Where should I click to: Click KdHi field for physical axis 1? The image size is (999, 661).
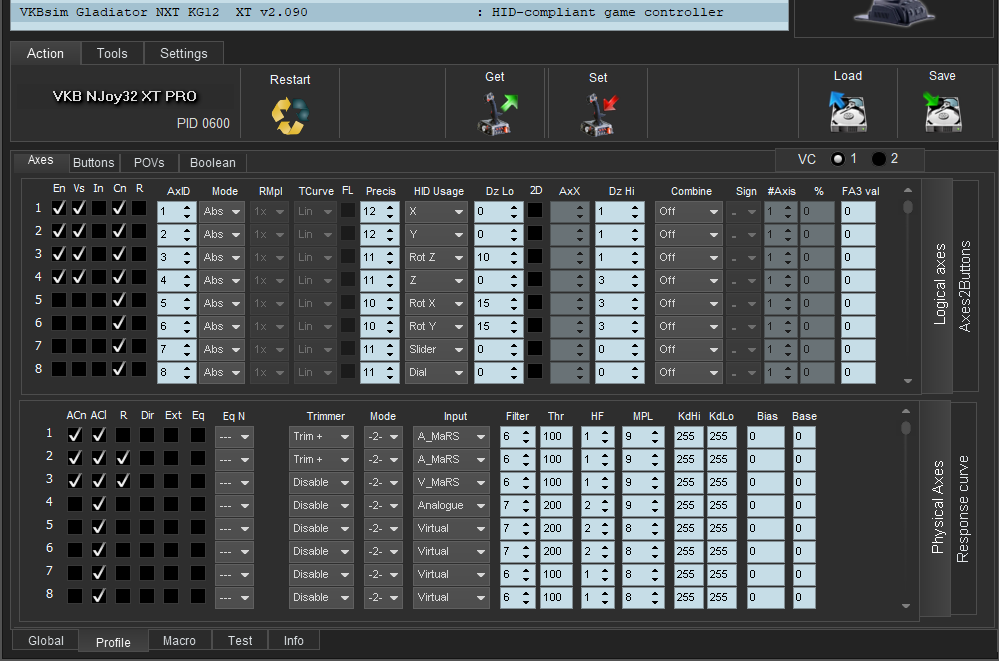click(689, 437)
